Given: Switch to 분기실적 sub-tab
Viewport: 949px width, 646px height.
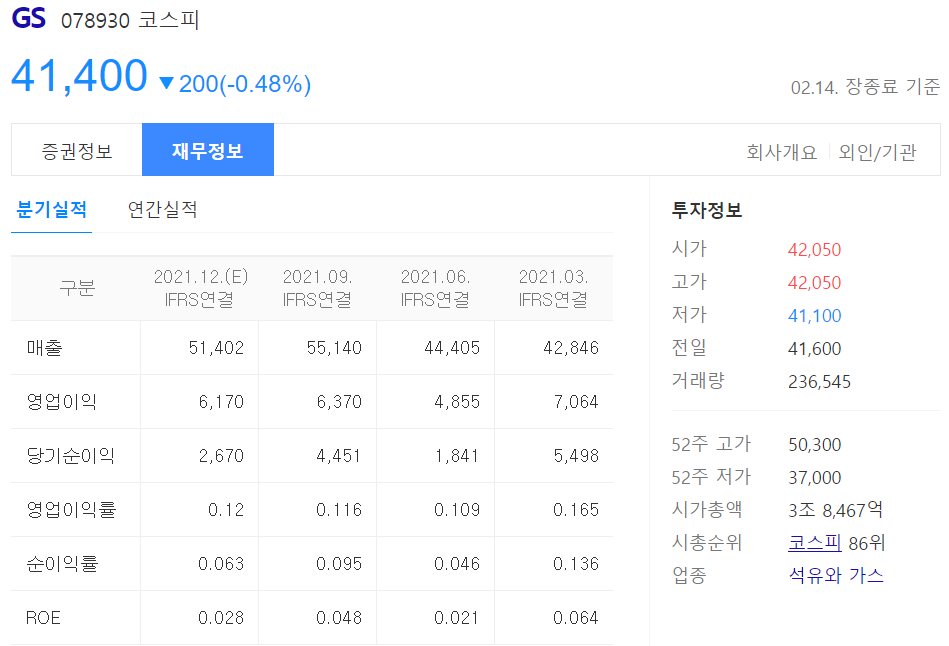Looking at the screenshot, I should tap(51, 210).
